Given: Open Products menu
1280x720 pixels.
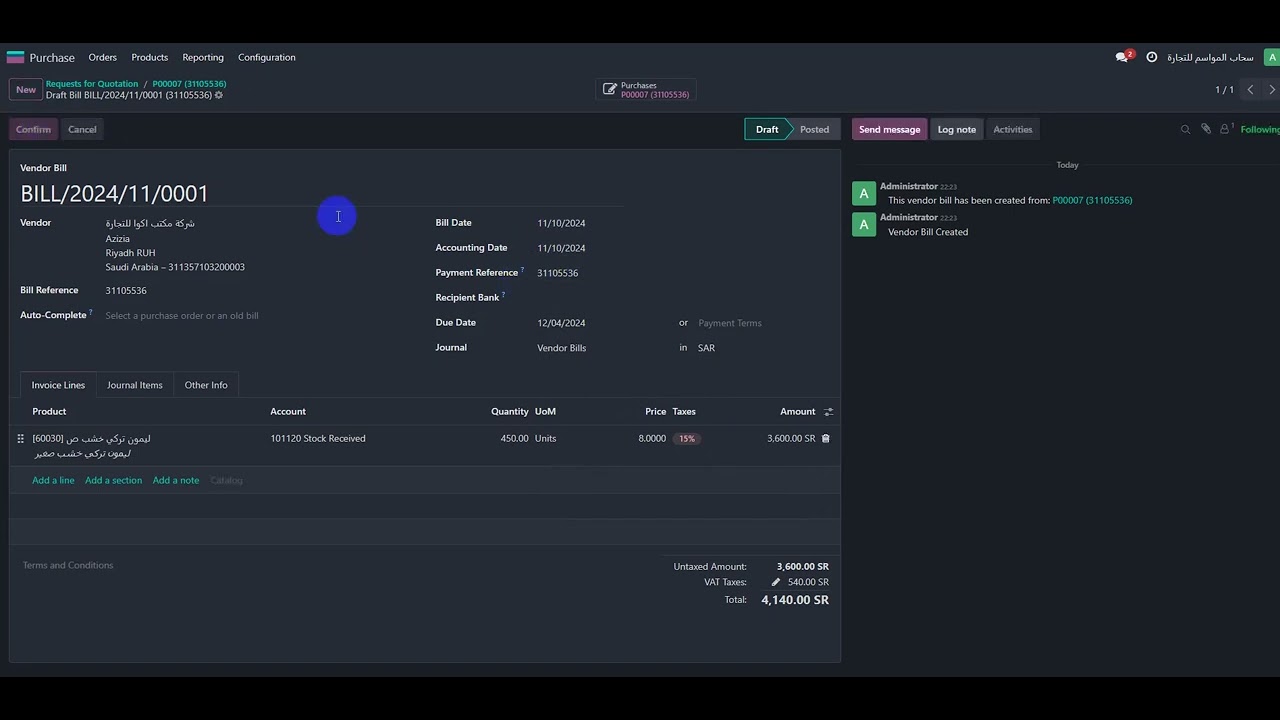Looking at the screenshot, I should pyautogui.click(x=149, y=57).
